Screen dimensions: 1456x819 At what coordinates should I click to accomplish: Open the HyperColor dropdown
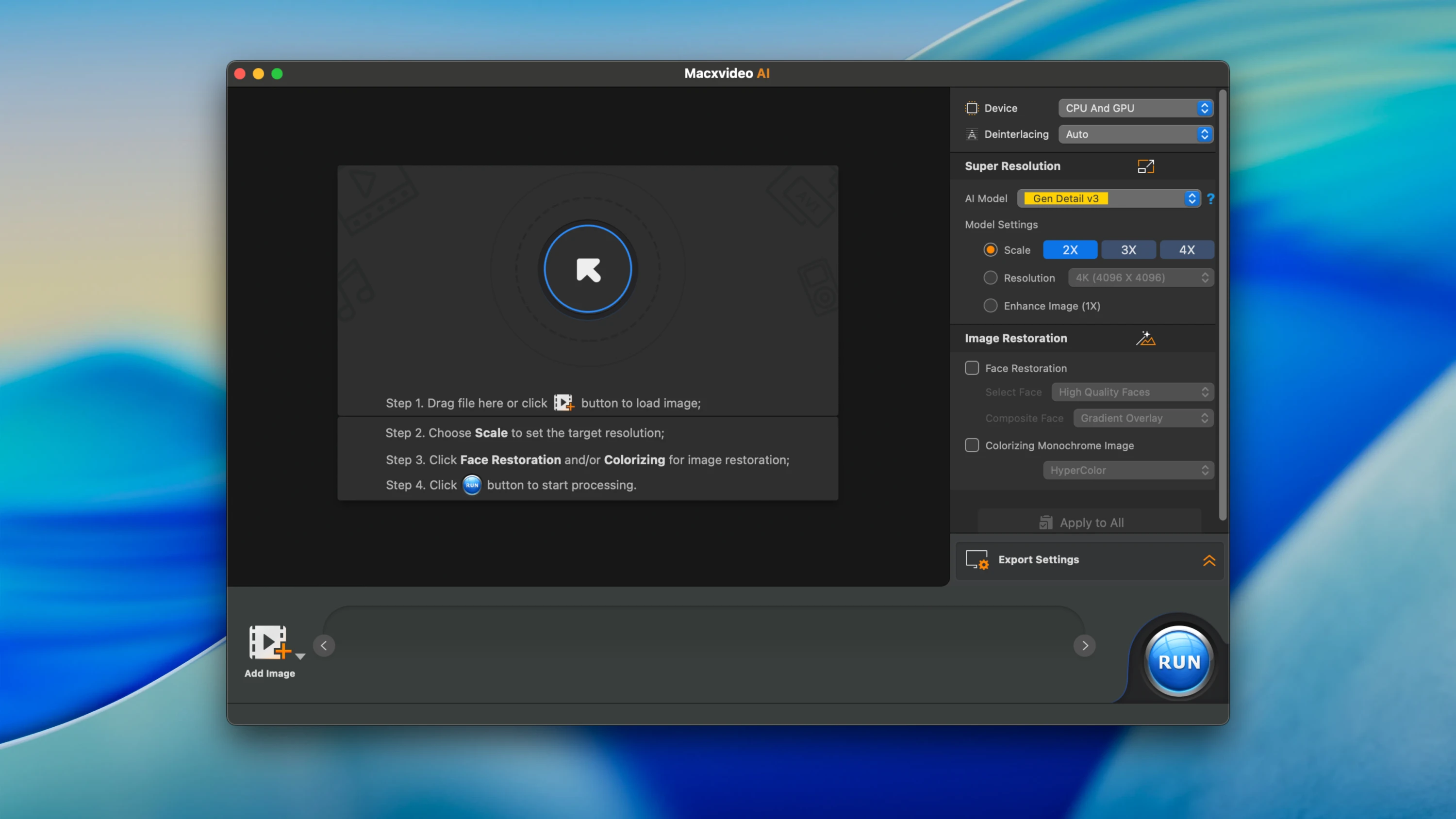tap(1127, 470)
